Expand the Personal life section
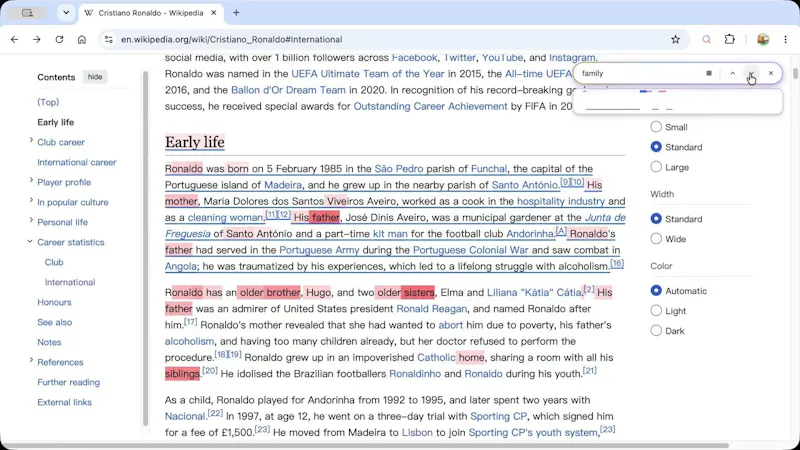The image size is (800, 450). [31, 220]
